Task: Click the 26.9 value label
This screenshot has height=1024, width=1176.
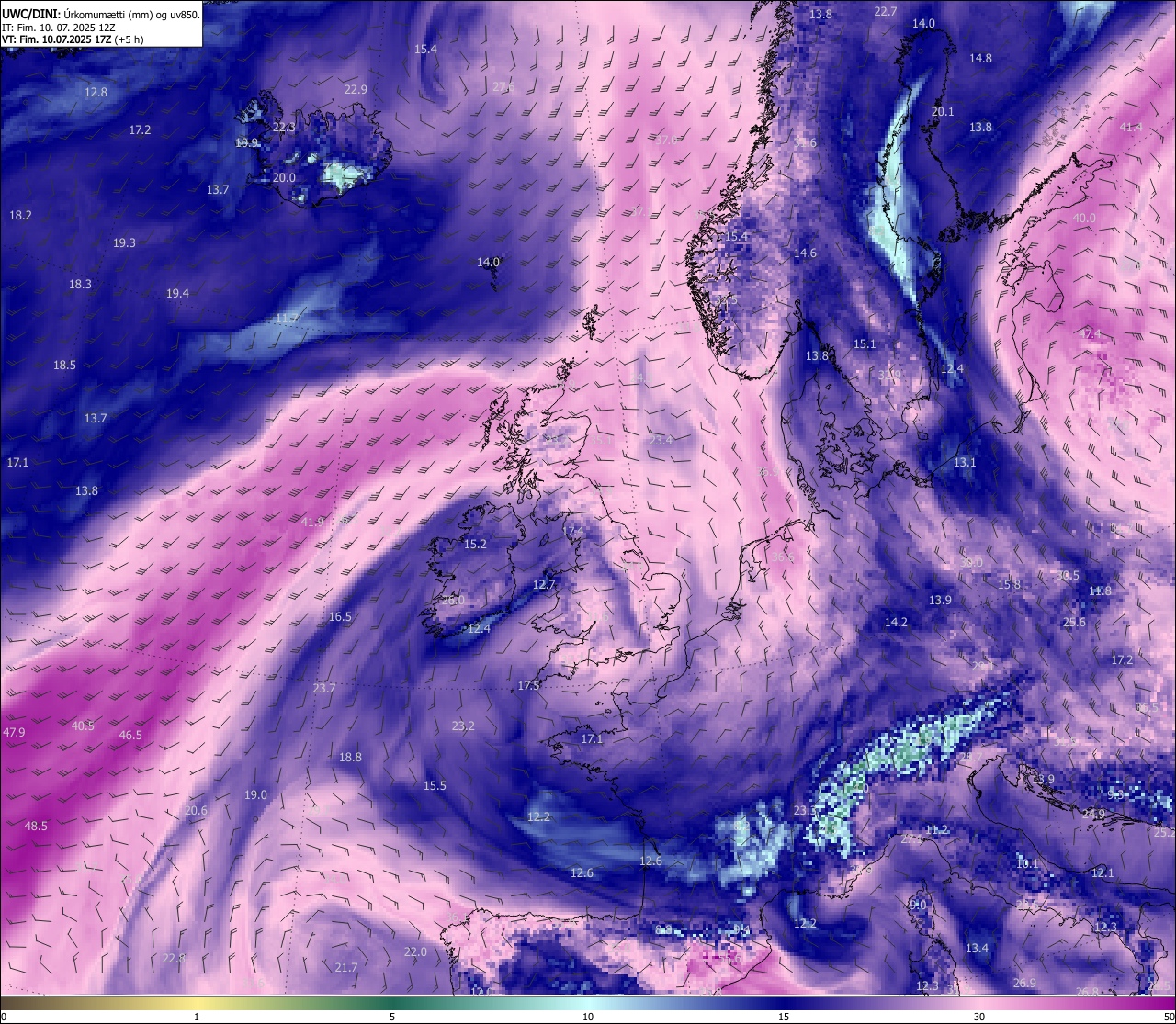Action: pos(1024,984)
